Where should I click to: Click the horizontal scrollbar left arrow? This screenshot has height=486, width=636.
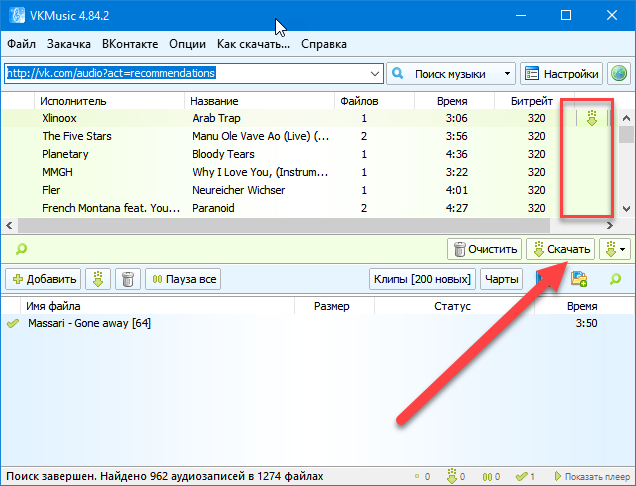point(9,225)
